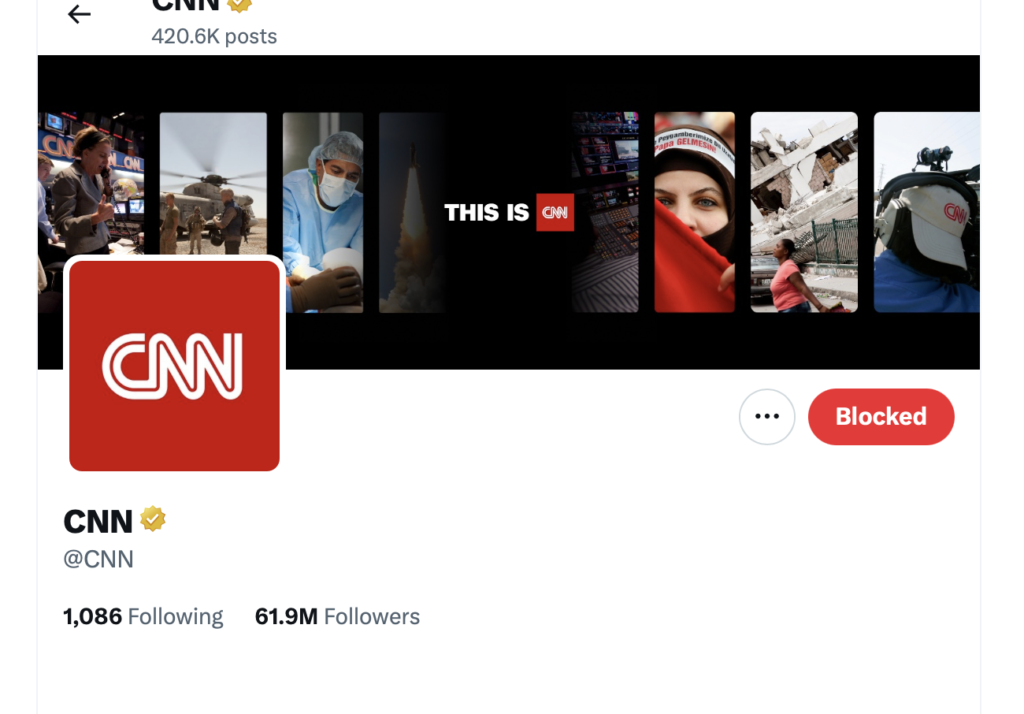The width and height of the screenshot is (1024, 714).
Task: View the 61.9M Followers list
Action: 337,616
